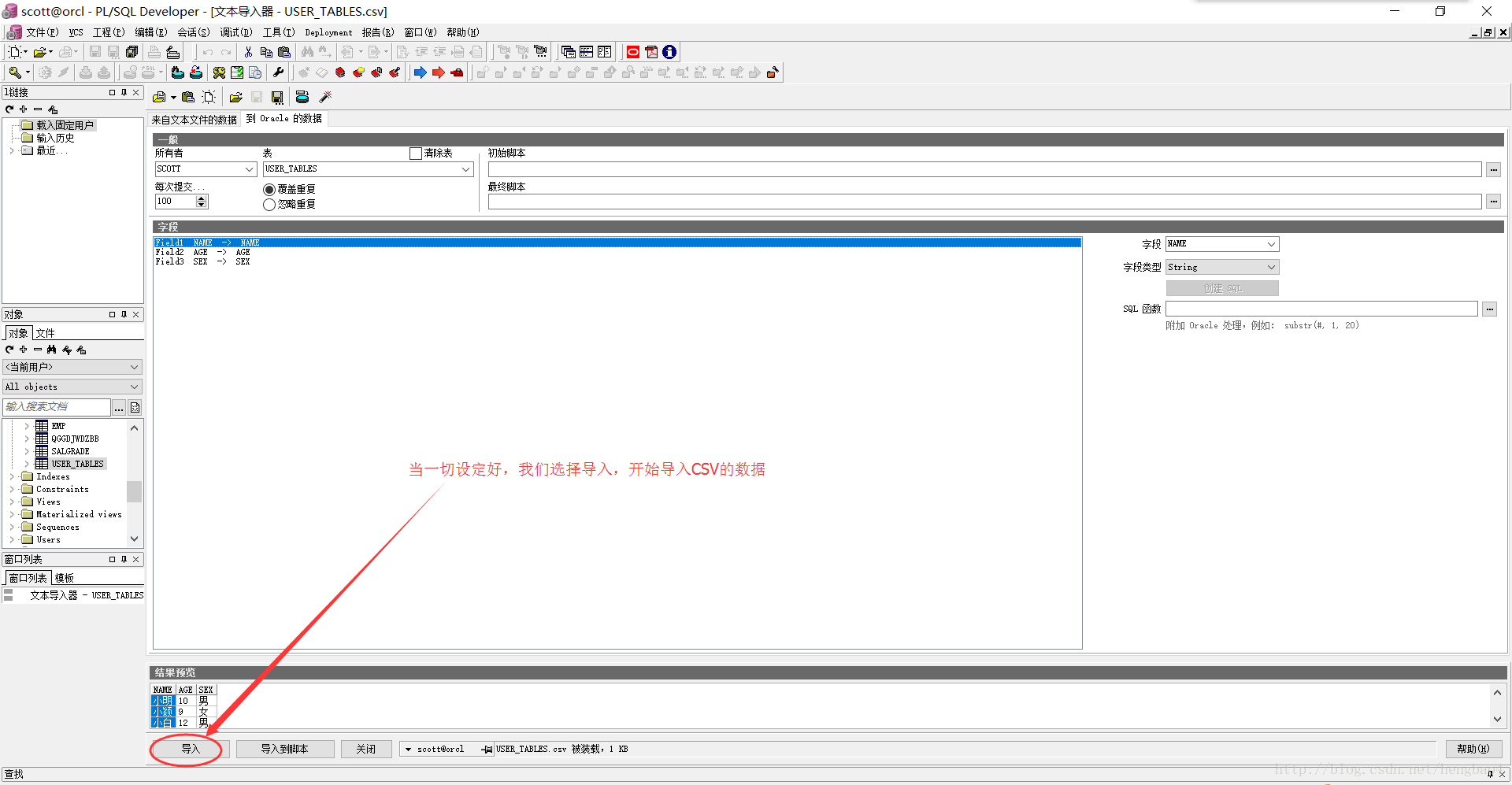The height and width of the screenshot is (785, 1512).
Task: Open the 文件(F) menu
Action: point(42,32)
